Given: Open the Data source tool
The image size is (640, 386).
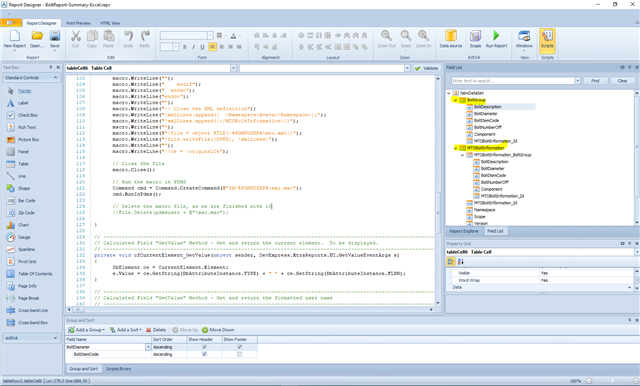Looking at the screenshot, I should (x=451, y=39).
